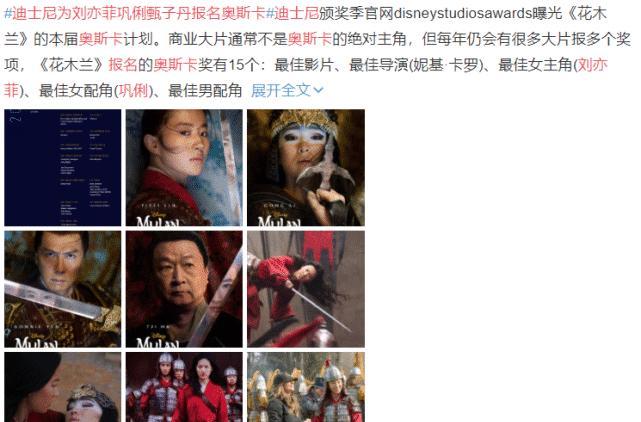The width and height of the screenshot is (641, 422).
Task: Open still of soldiers in red armor
Action: pos(184,387)
